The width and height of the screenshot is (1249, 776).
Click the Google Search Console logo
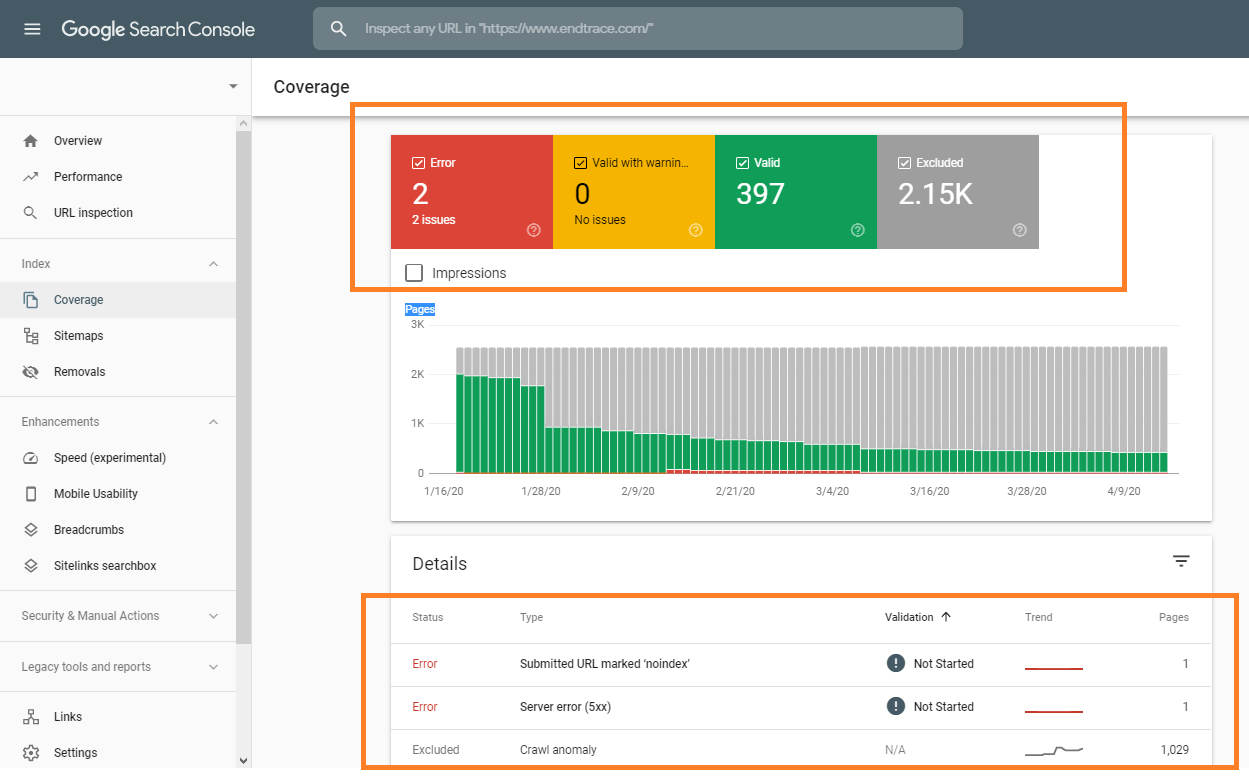point(158,29)
